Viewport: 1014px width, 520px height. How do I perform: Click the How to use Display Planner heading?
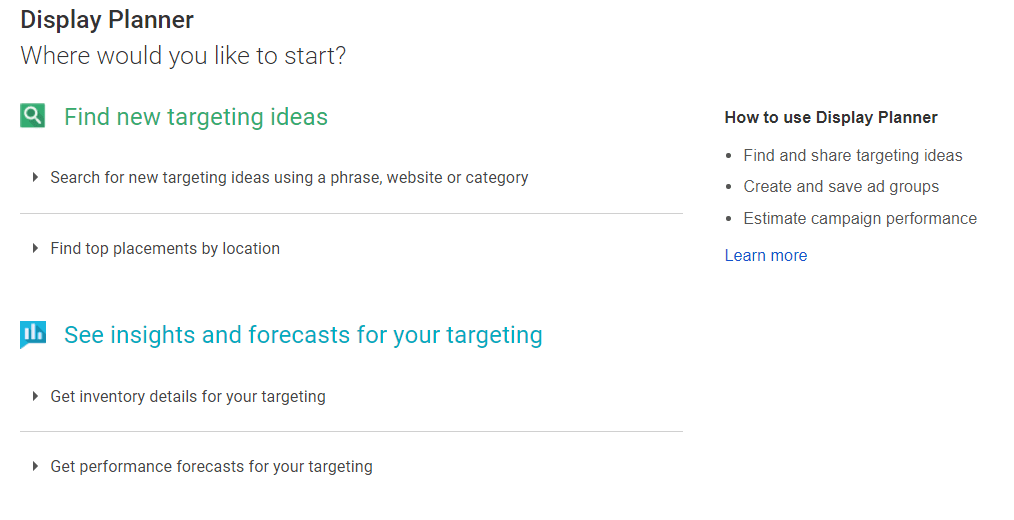coord(831,118)
